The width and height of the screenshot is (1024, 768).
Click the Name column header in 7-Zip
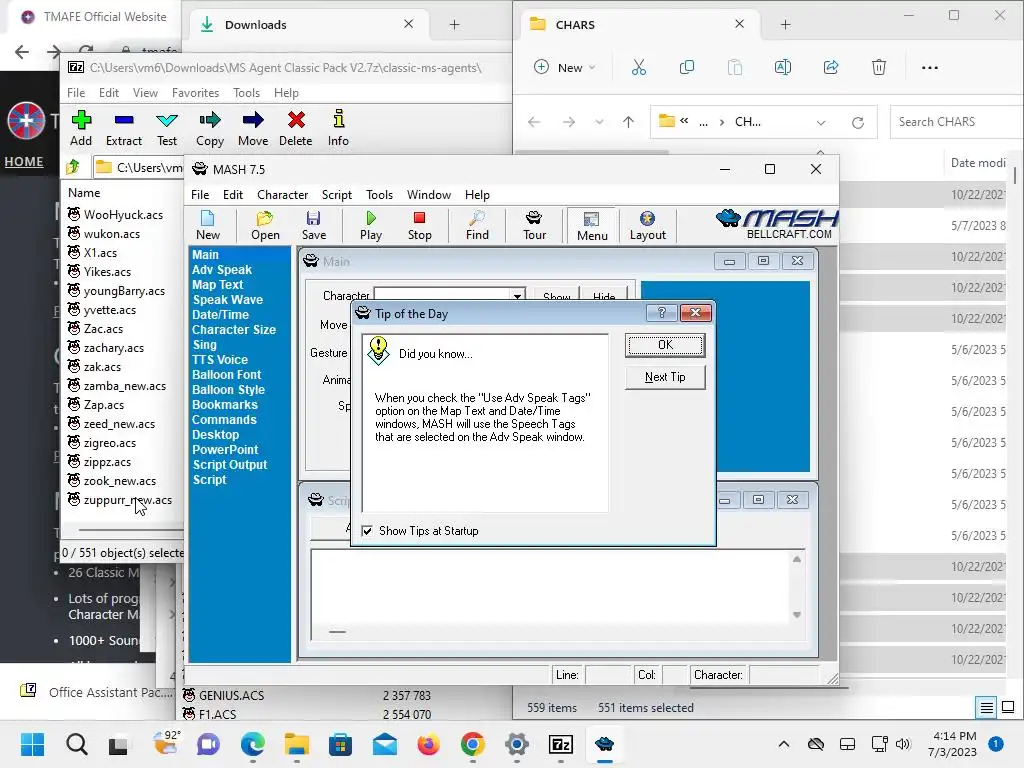click(84, 193)
